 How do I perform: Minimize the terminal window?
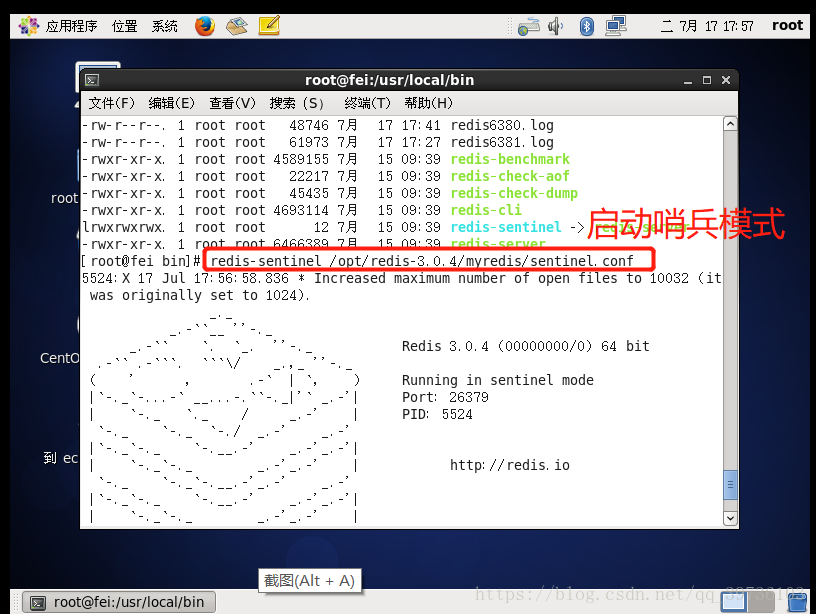coord(688,80)
